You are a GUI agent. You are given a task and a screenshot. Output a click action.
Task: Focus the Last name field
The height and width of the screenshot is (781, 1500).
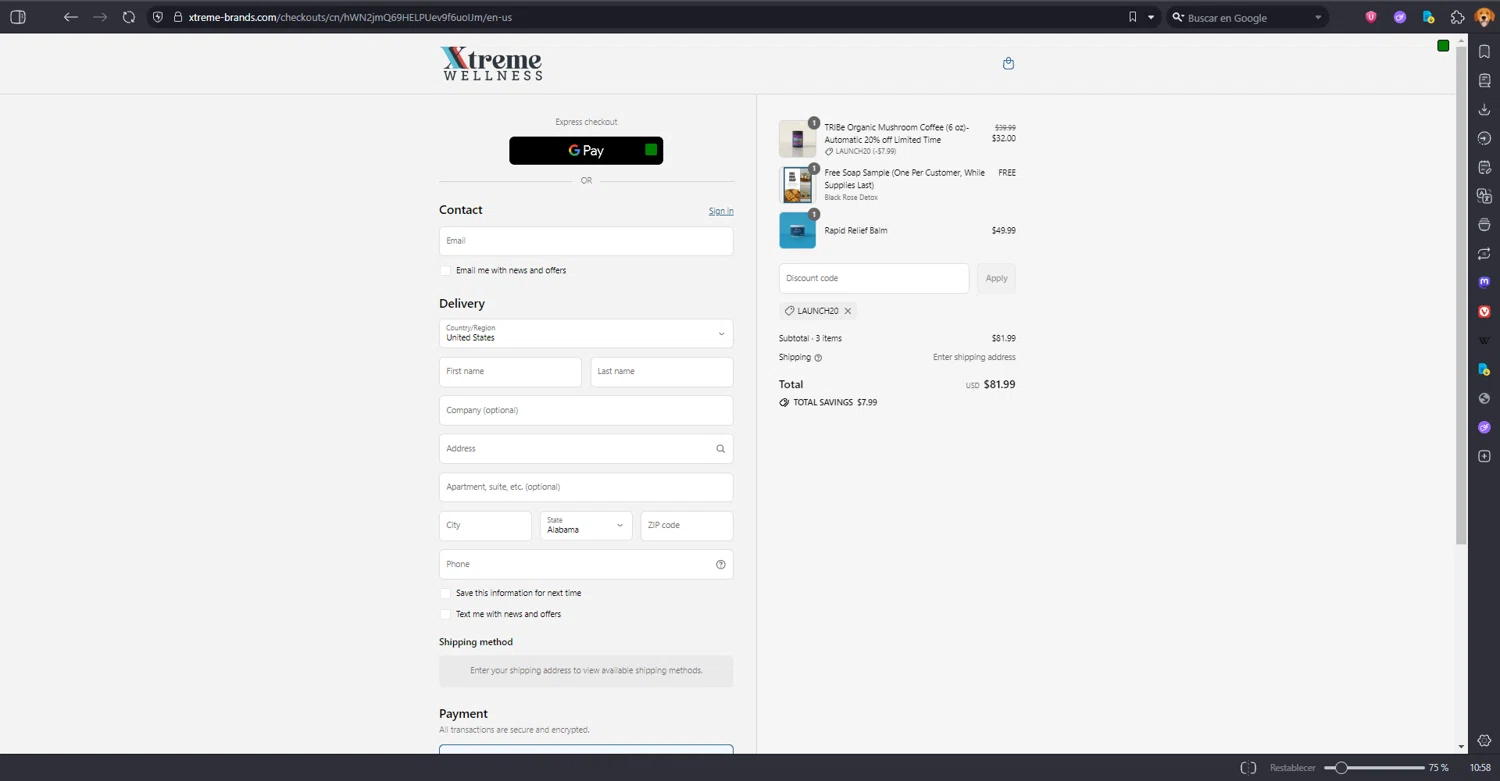pyautogui.click(x=662, y=371)
